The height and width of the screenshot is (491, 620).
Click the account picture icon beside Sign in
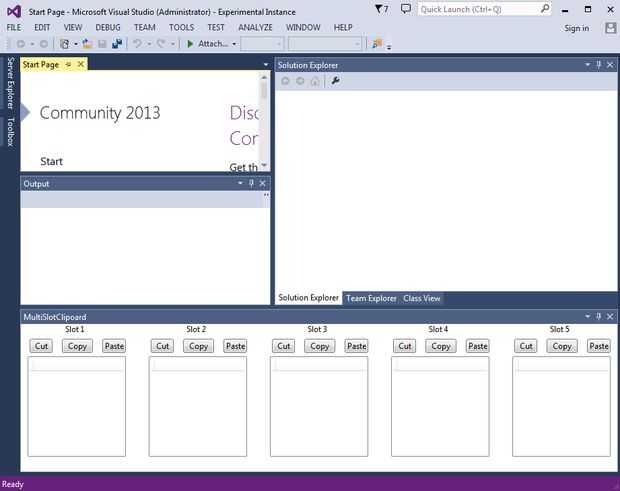pyautogui.click(x=611, y=28)
